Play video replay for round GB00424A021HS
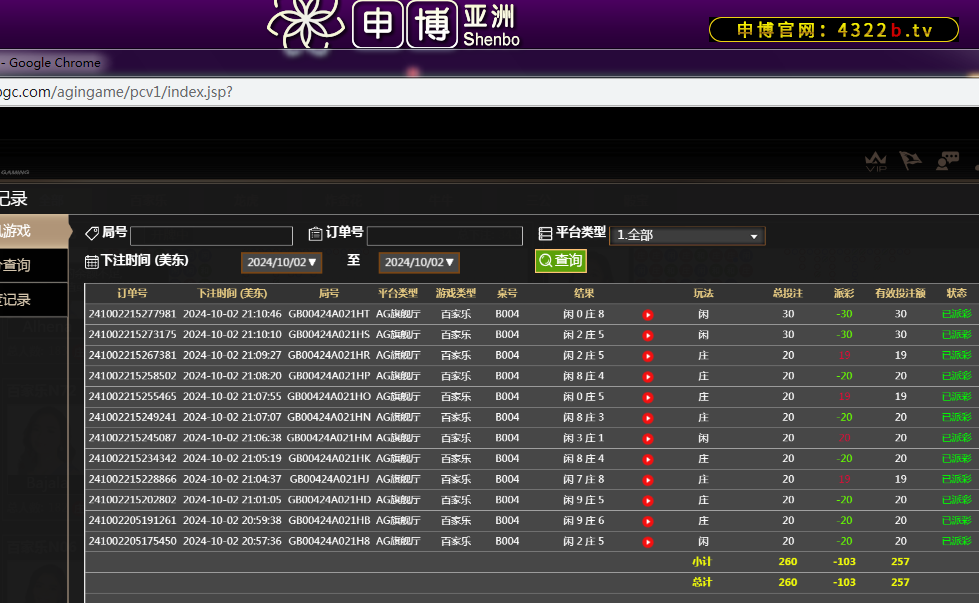 [648, 335]
